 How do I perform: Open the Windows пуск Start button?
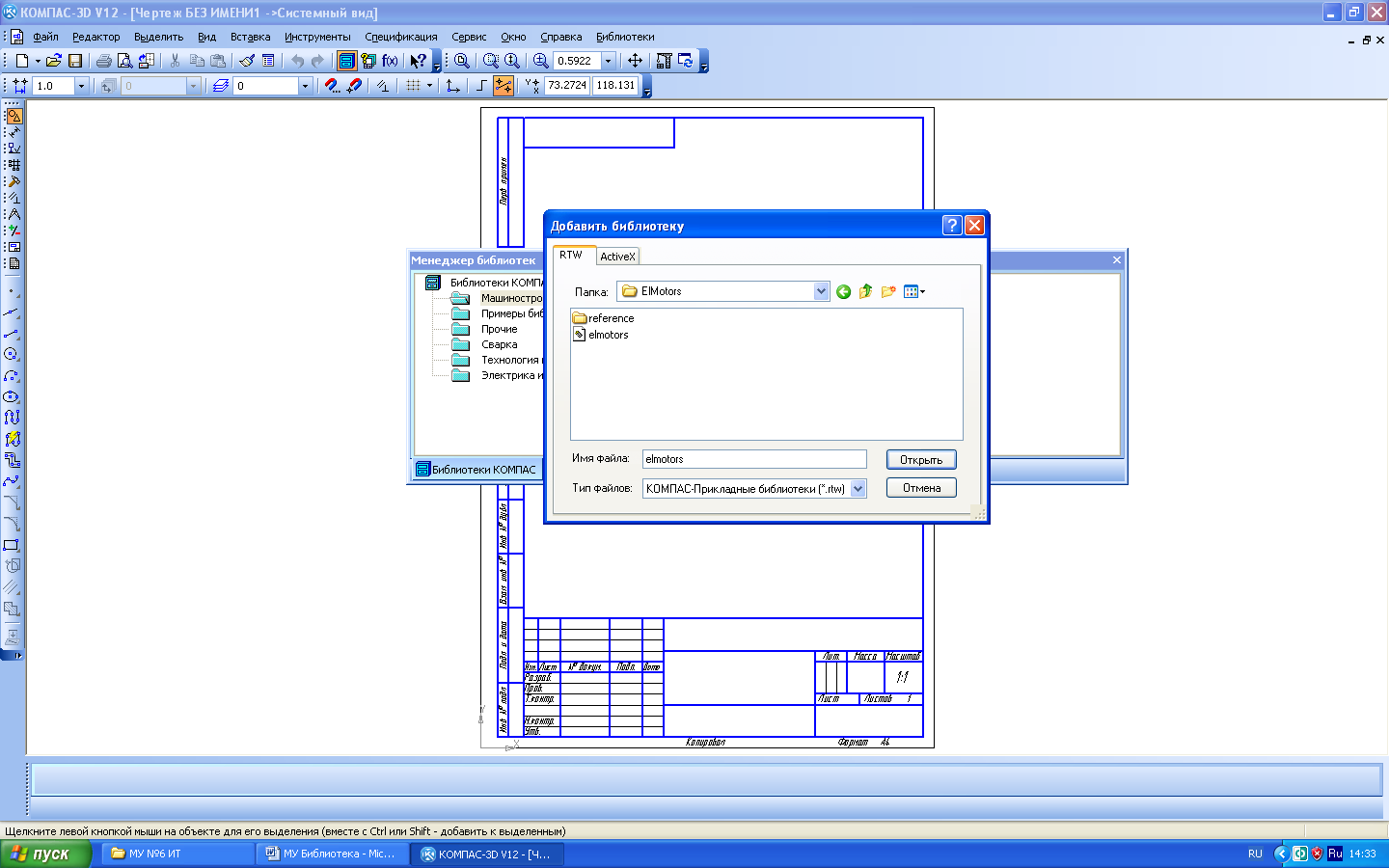45,854
